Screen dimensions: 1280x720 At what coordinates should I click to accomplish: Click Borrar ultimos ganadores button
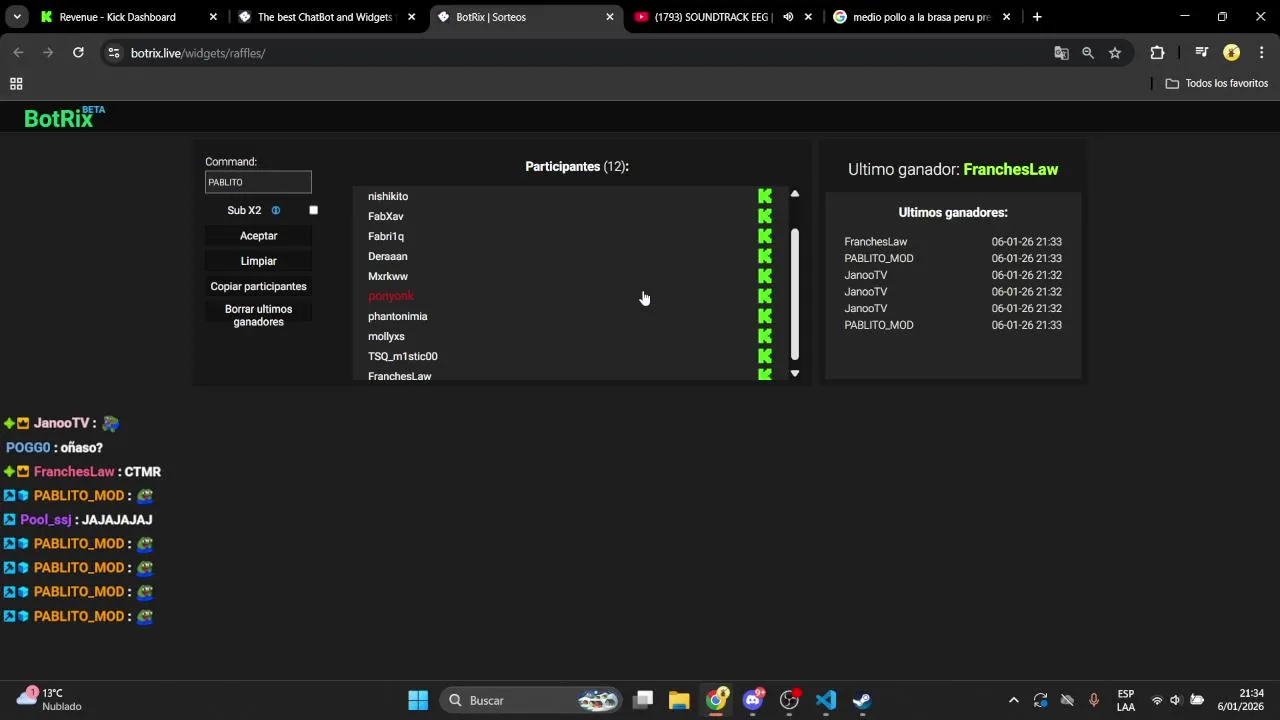click(258, 315)
